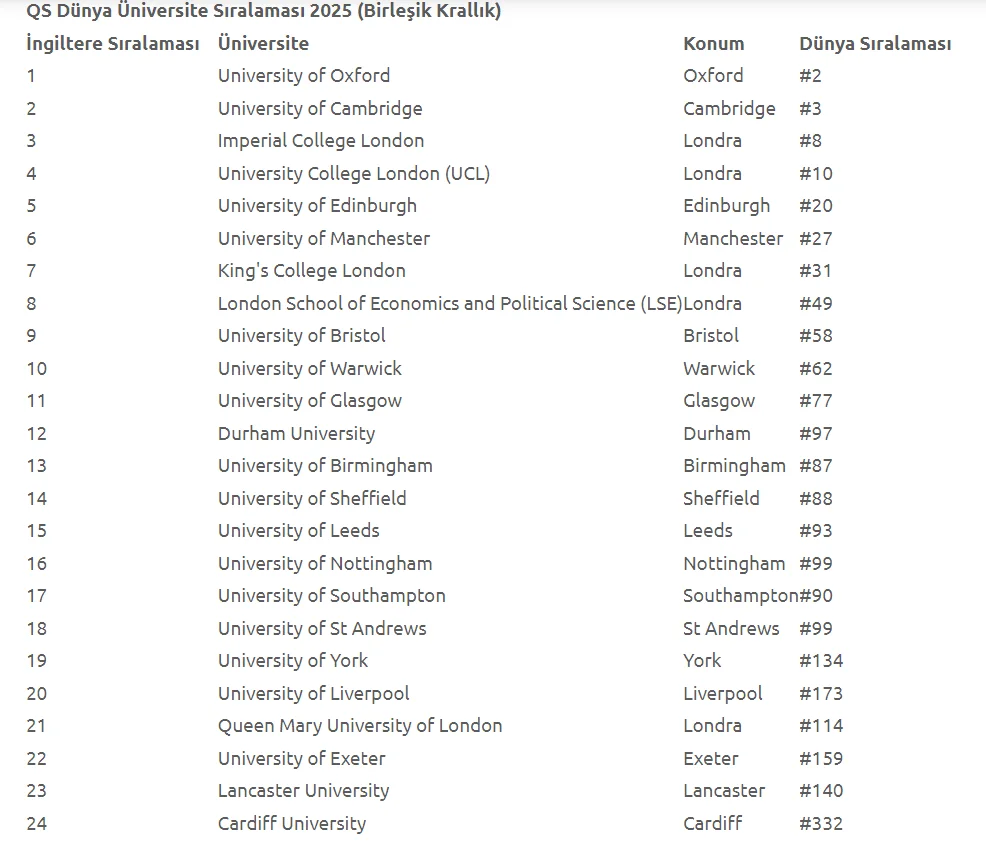The image size is (986, 841).
Task: Click Lancaster University name
Action: (x=303, y=791)
